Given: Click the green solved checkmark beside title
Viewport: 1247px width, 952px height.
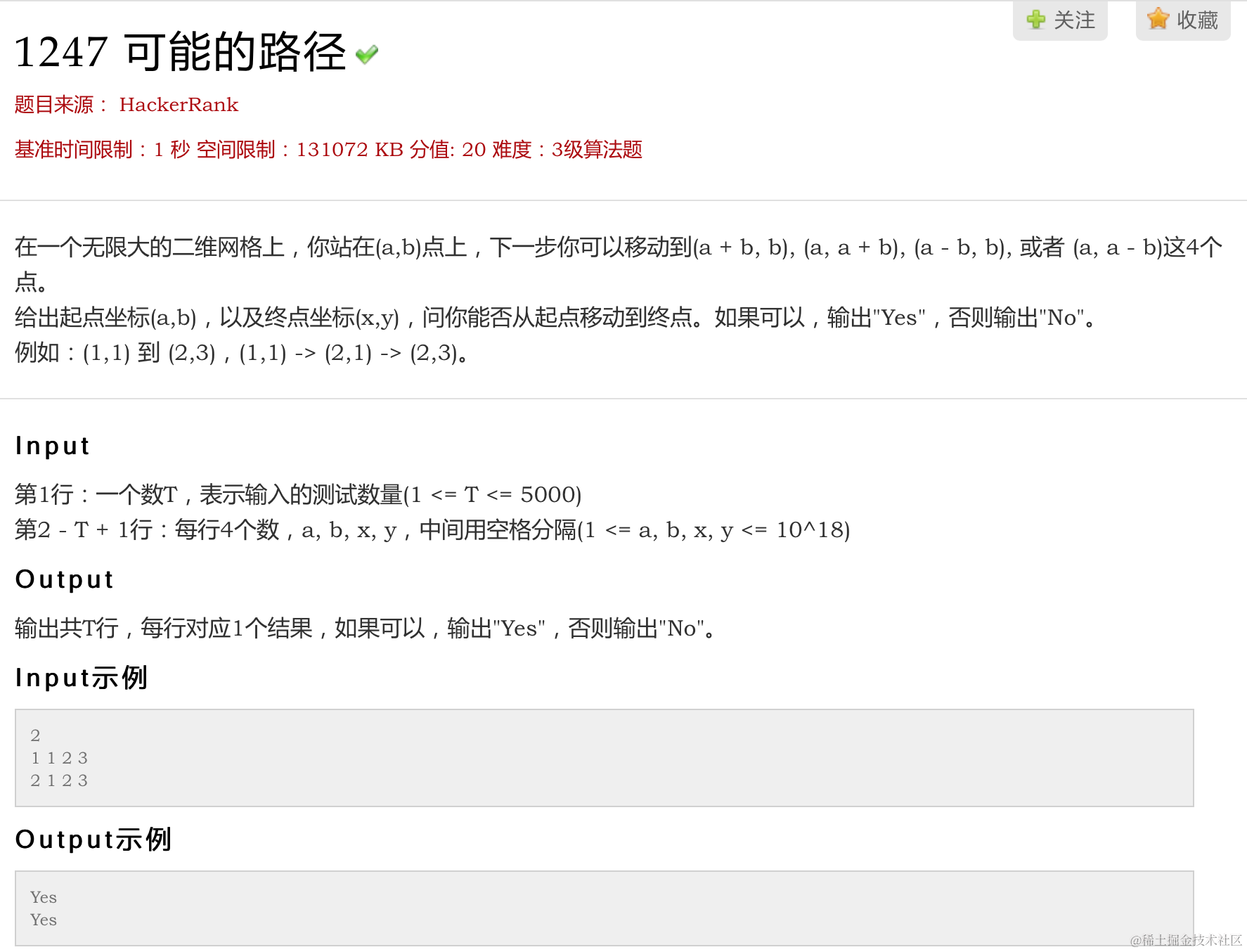Looking at the screenshot, I should click(x=367, y=54).
